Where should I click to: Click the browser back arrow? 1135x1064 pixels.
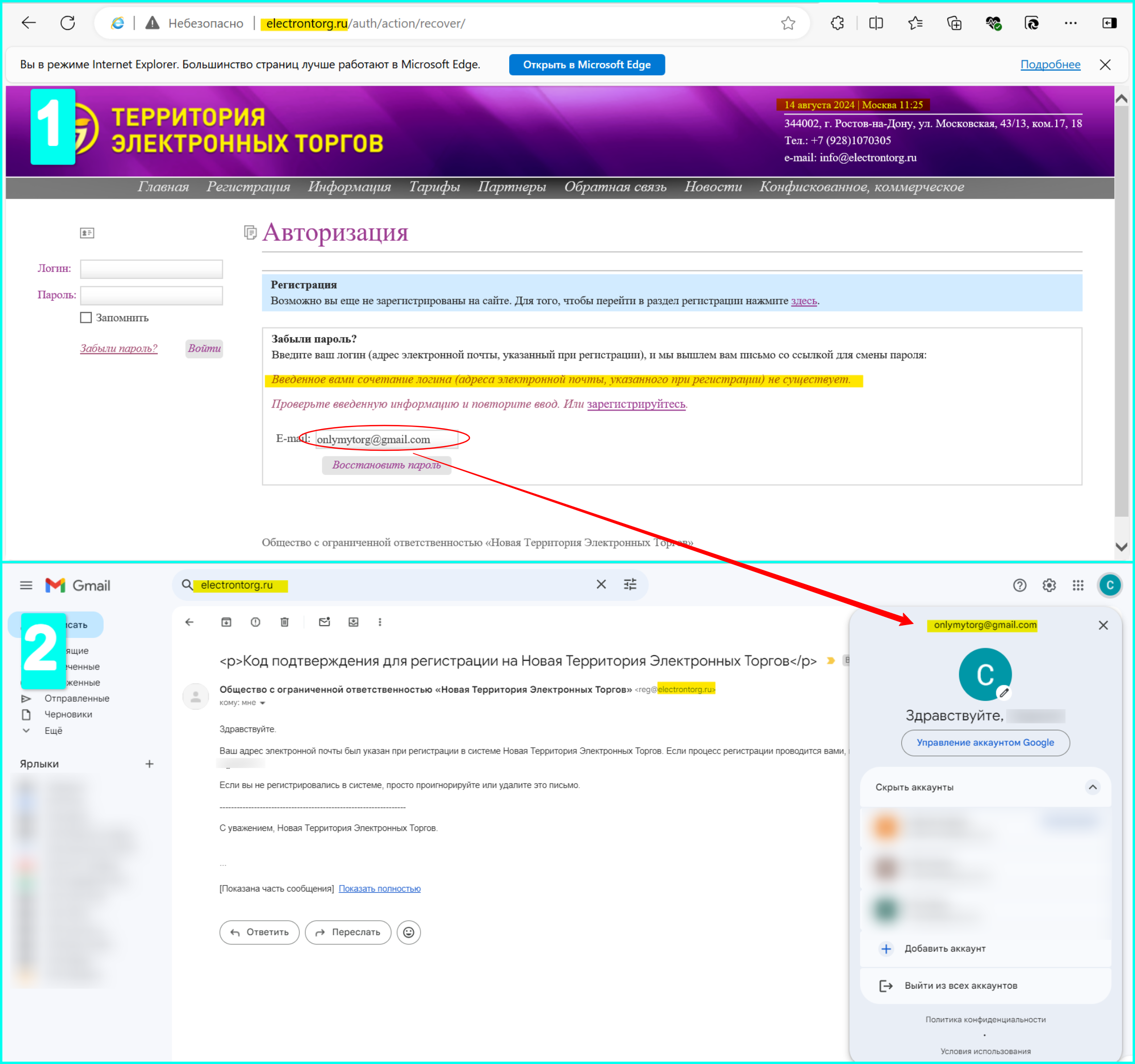point(28,23)
